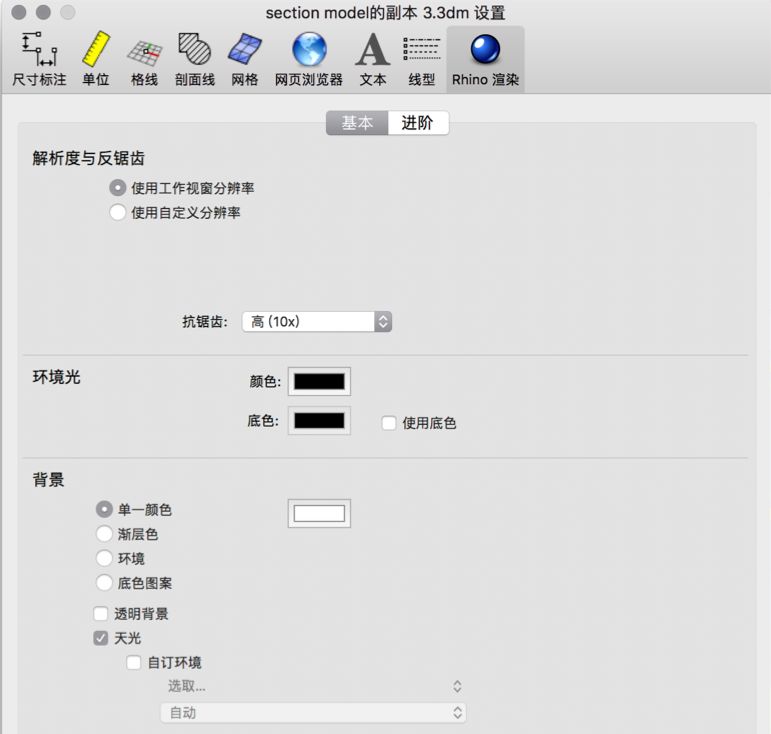Click the 环境光 颜色 black swatch
The height and width of the screenshot is (734, 771).
pos(319,382)
